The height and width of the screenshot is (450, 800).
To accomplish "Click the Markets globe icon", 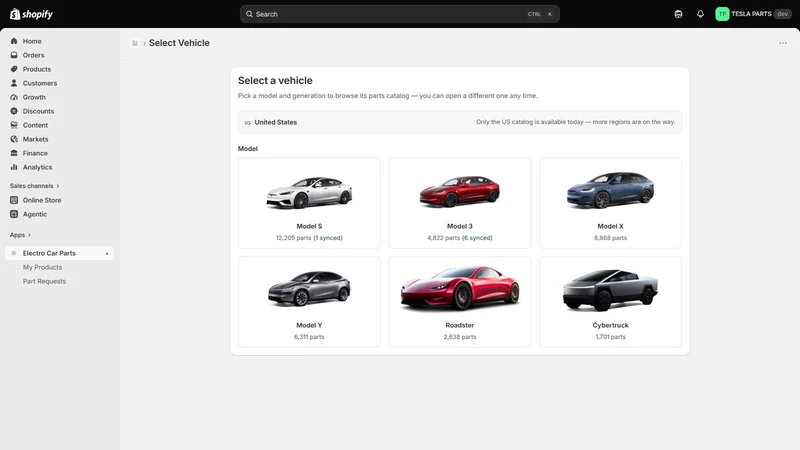I will point(14,139).
